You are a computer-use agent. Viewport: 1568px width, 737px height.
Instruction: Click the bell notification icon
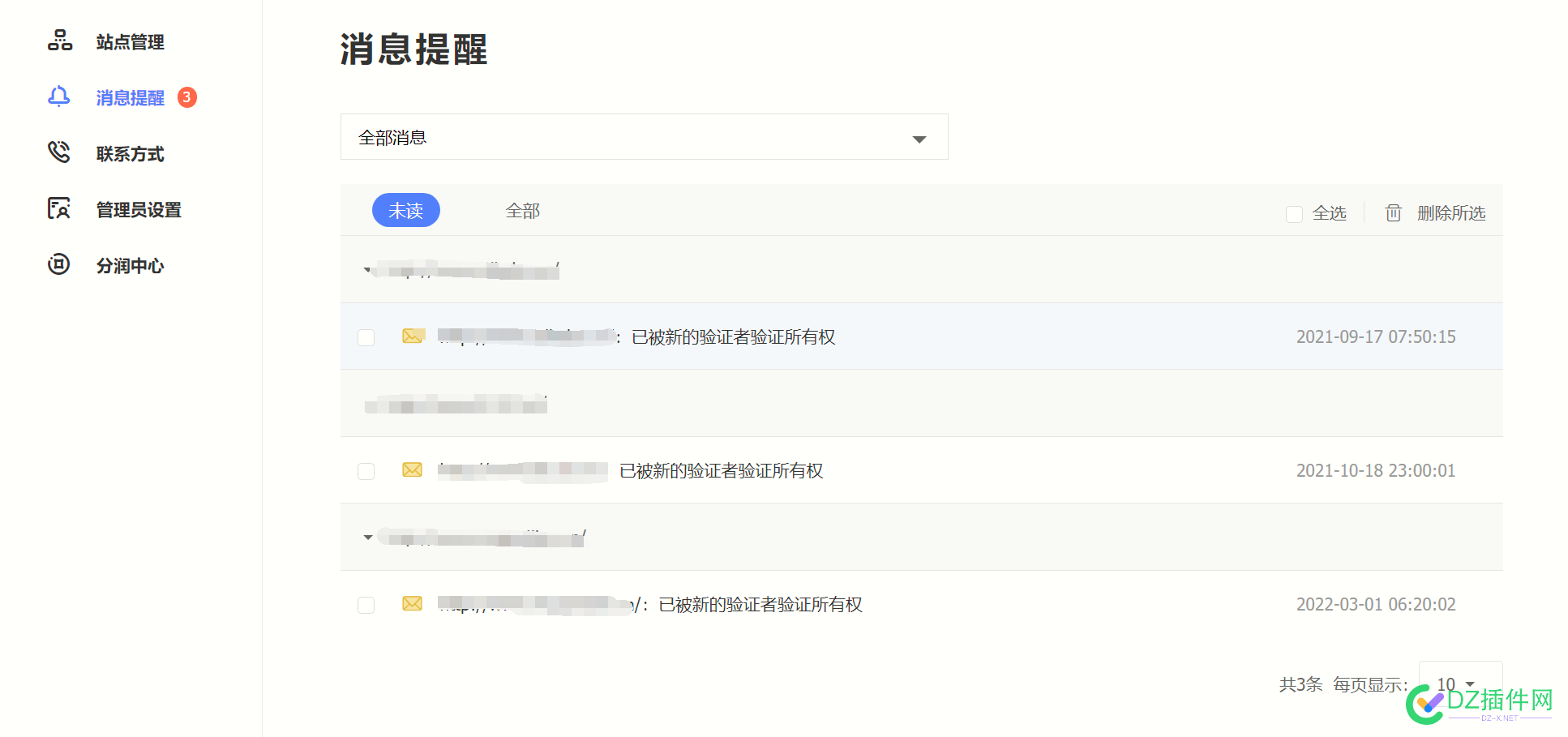[59, 96]
